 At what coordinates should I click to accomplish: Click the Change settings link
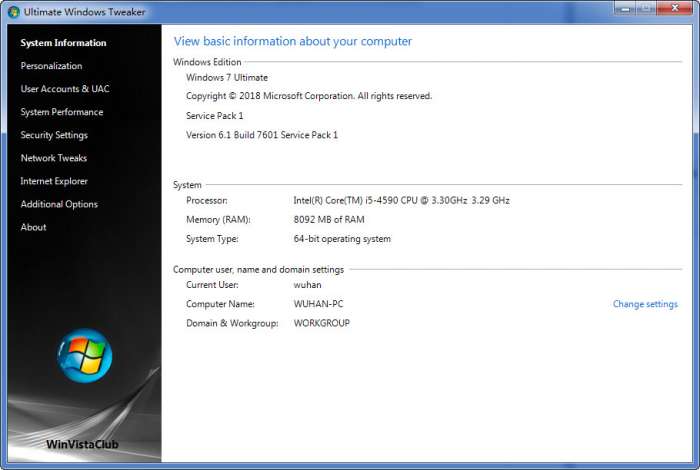tap(645, 304)
